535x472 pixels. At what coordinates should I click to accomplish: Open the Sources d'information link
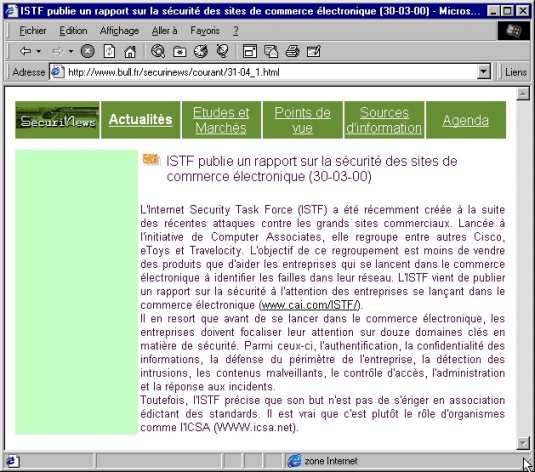point(384,120)
